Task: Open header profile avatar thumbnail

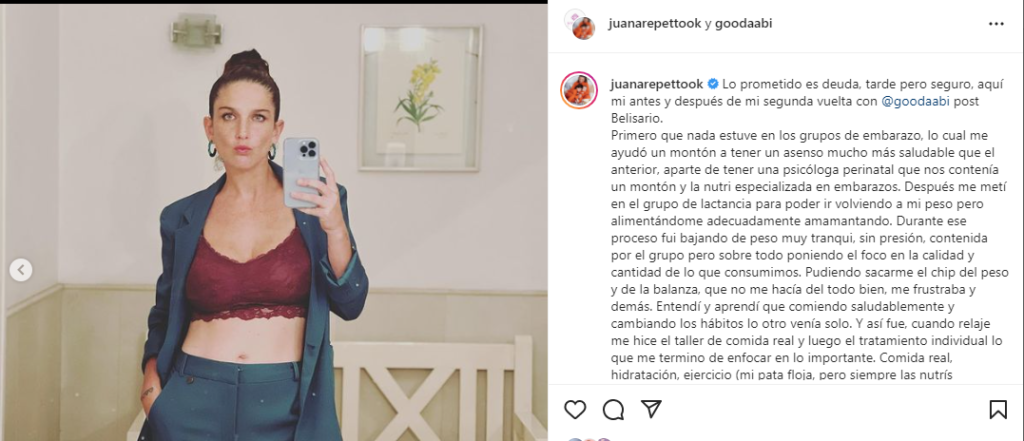Action: [579, 24]
